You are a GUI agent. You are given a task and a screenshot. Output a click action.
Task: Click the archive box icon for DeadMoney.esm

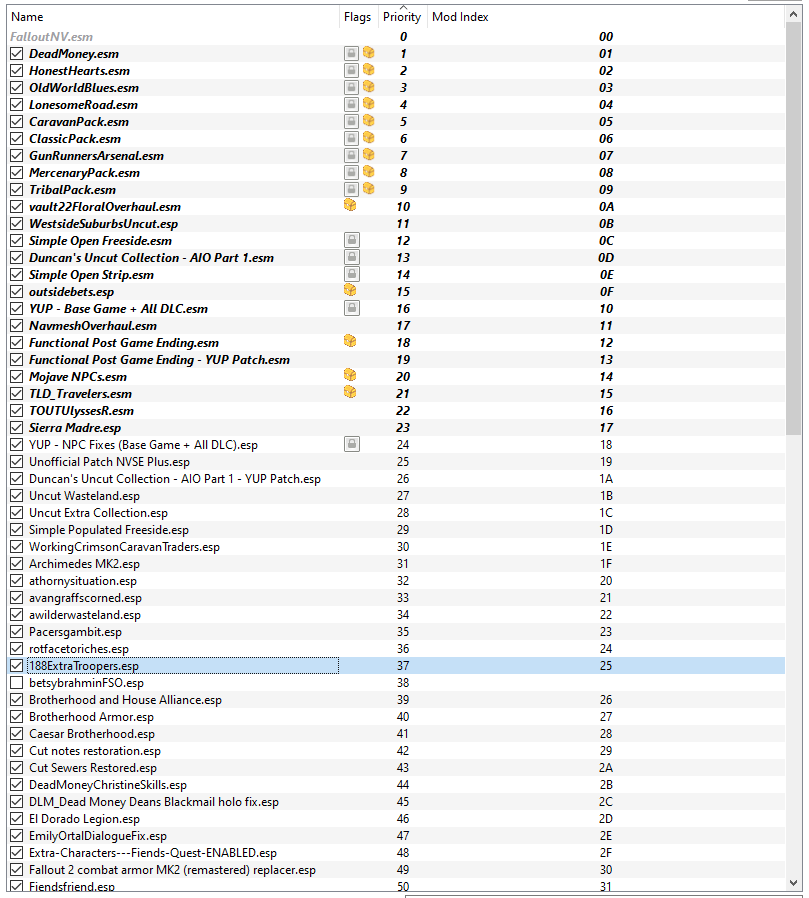pos(369,53)
